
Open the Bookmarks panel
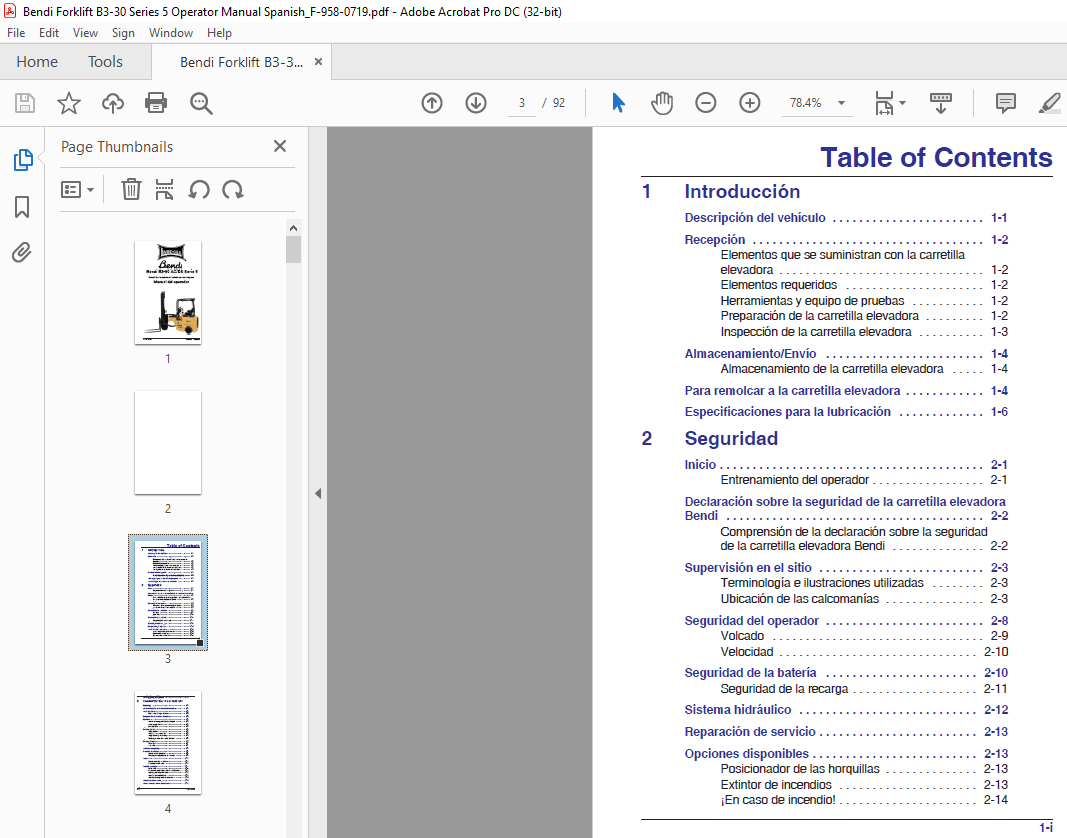tap(22, 207)
